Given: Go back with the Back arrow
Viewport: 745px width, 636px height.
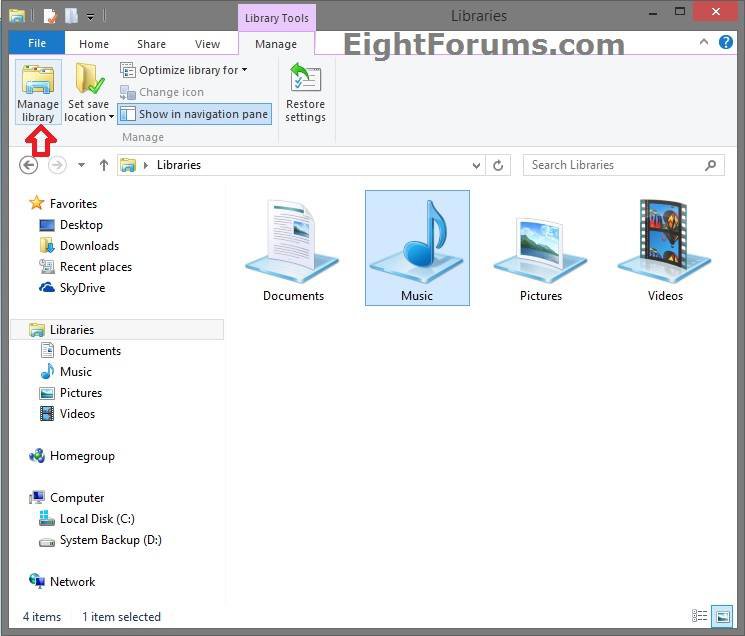Looking at the screenshot, I should pos(29,165).
